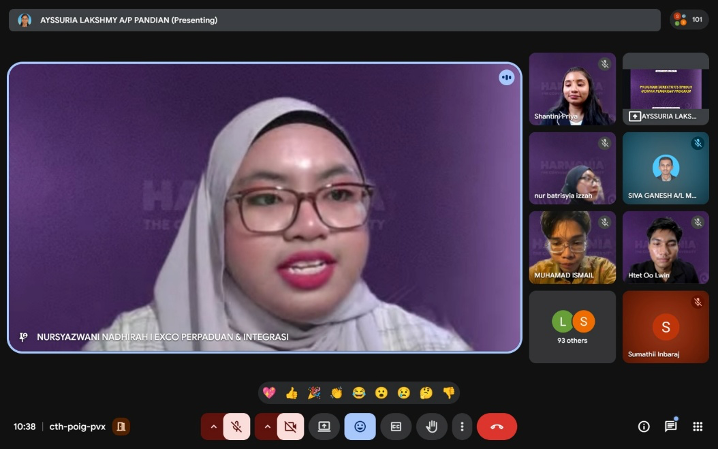718x449 pixels.
Task: Open the 93 others participant tile
Action: (572, 326)
